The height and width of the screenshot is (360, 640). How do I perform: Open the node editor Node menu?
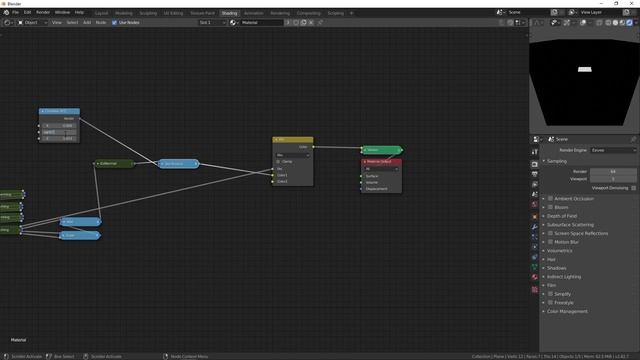pyautogui.click(x=101, y=22)
